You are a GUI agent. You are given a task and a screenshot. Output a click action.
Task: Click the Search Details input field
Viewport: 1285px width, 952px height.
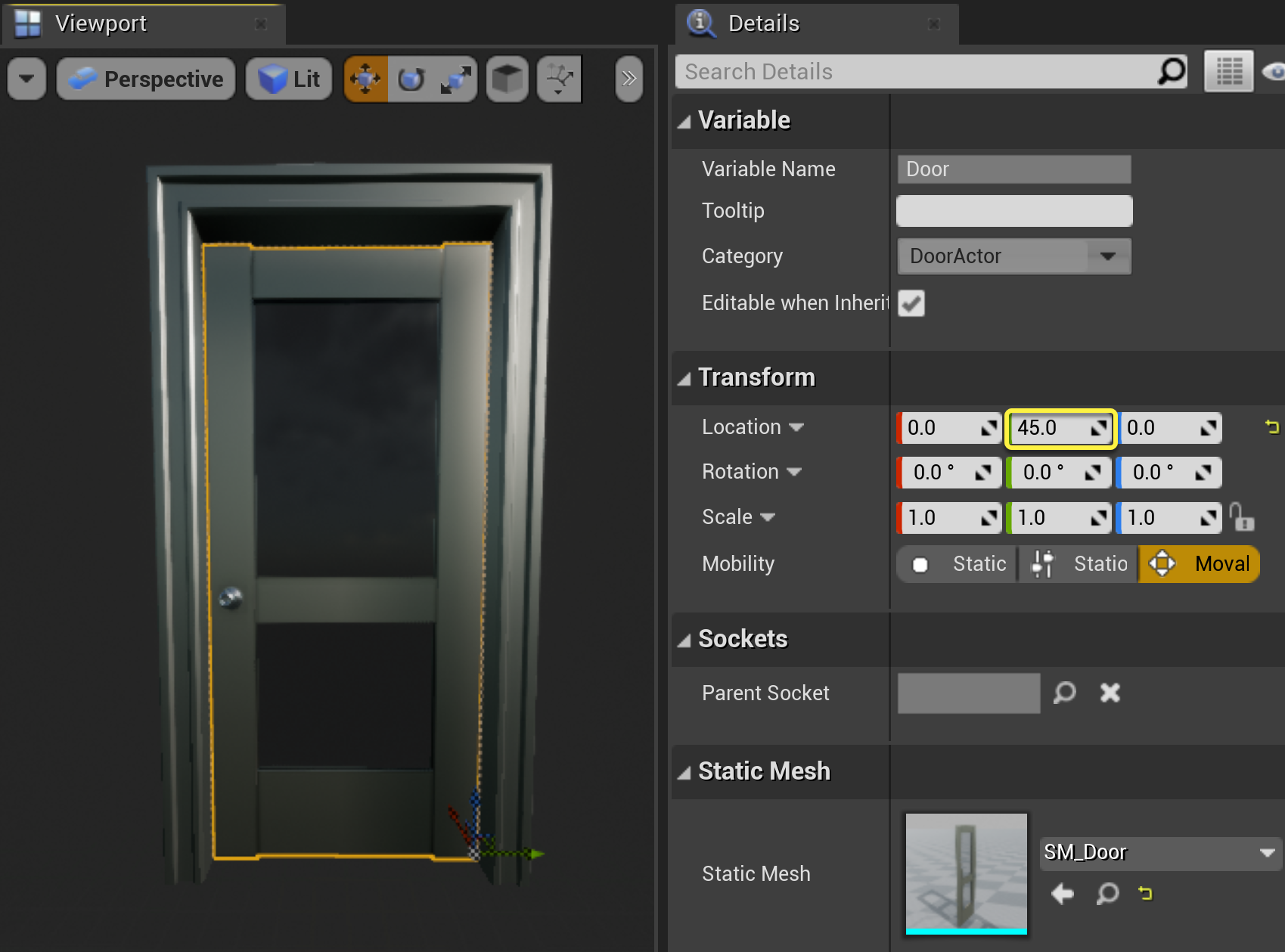(x=915, y=72)
